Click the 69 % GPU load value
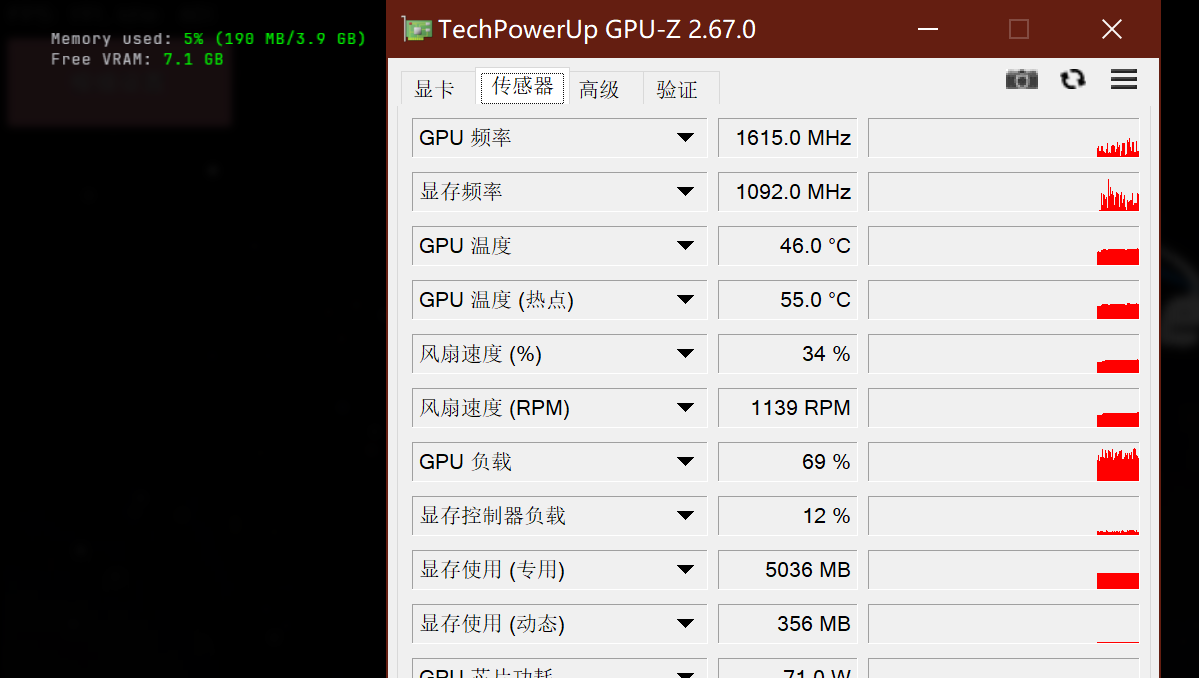Viewport: 1199px width, 678px height. (x=788, y=462)
